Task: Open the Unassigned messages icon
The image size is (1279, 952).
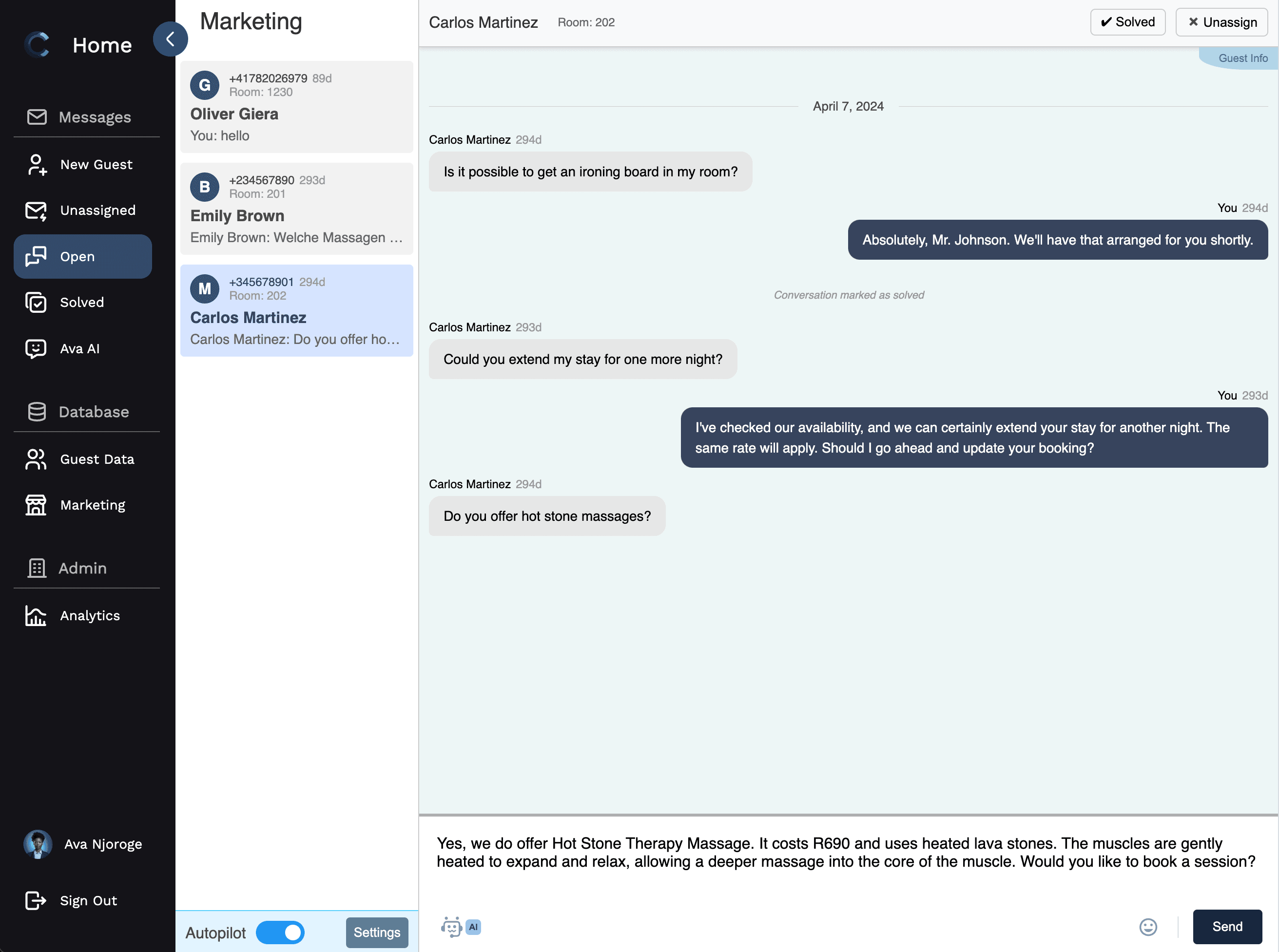Action: tap(36, 211)
